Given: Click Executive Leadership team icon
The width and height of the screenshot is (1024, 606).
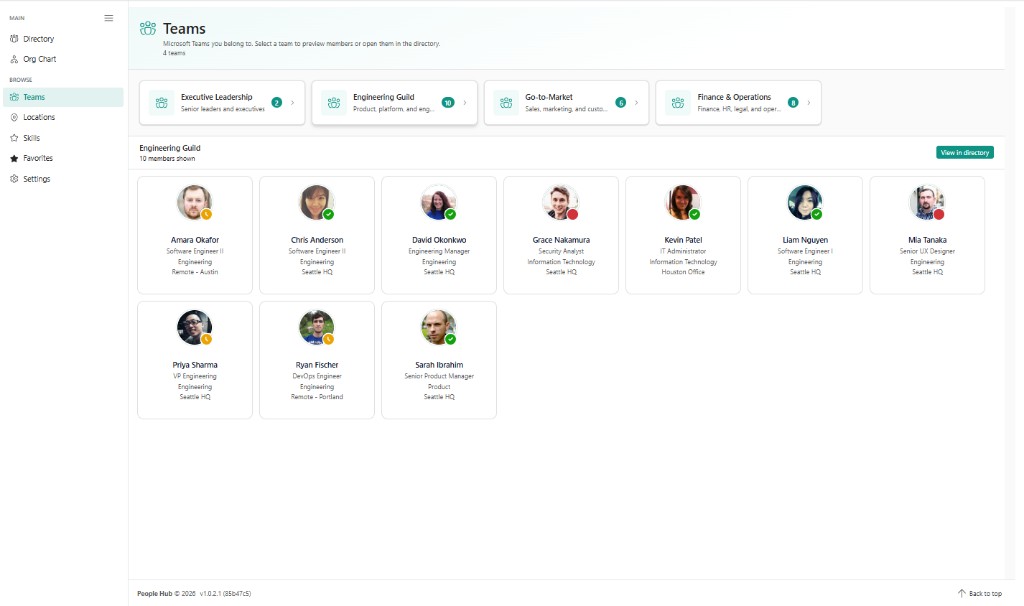Looking at the screenshot, I should pyautogui.click(x=161, y=103).
